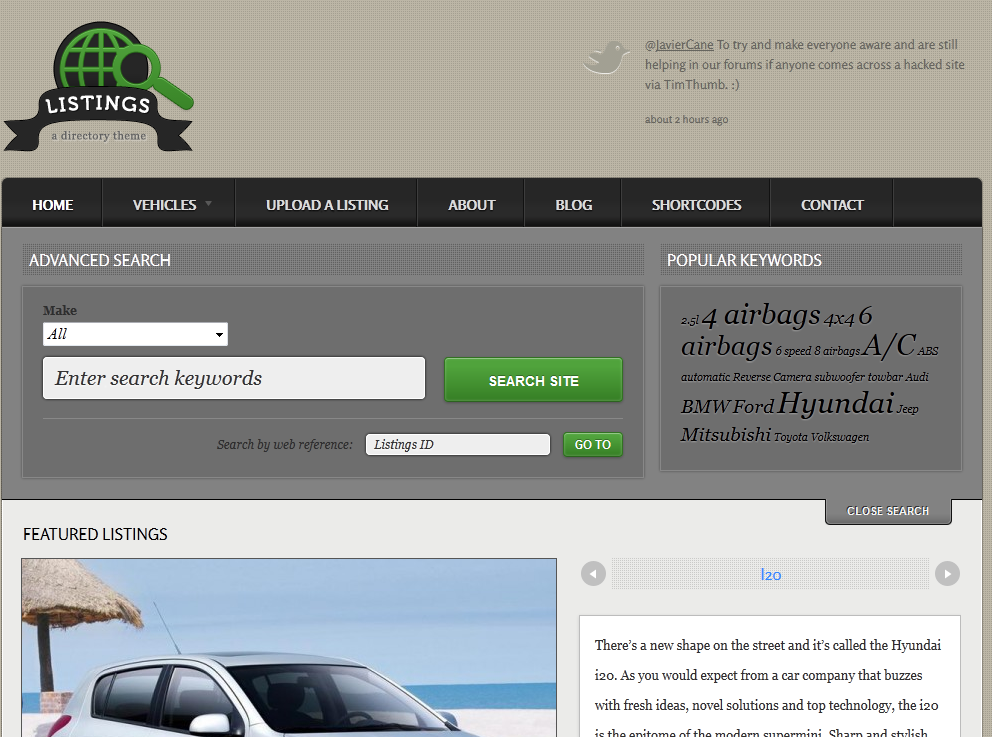This screenshot has width=992, height=737.
Task: Click the 'about 2 hours ago' tweet timestamp
Action: [686, 120]
